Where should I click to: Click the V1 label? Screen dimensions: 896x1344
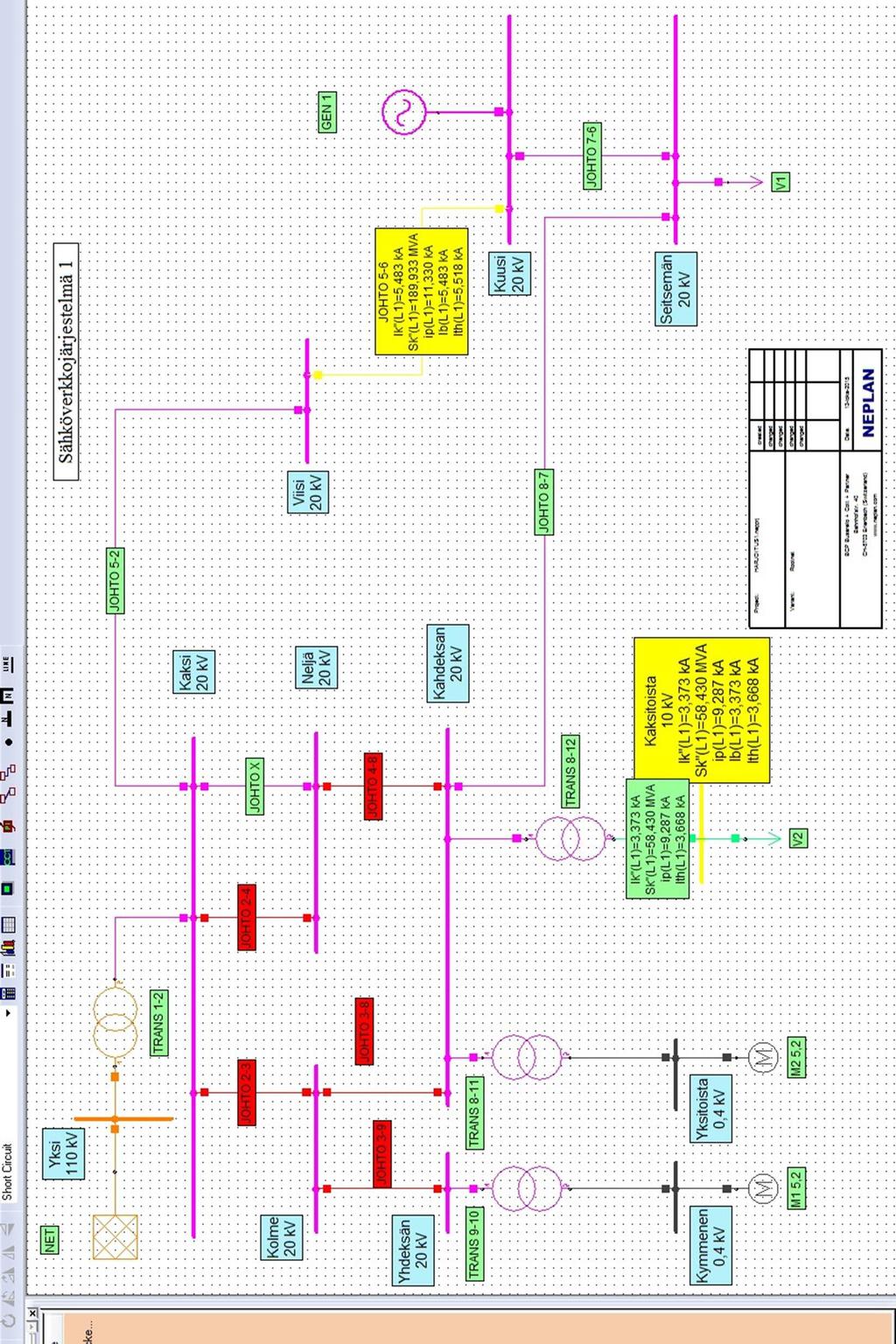780,182
